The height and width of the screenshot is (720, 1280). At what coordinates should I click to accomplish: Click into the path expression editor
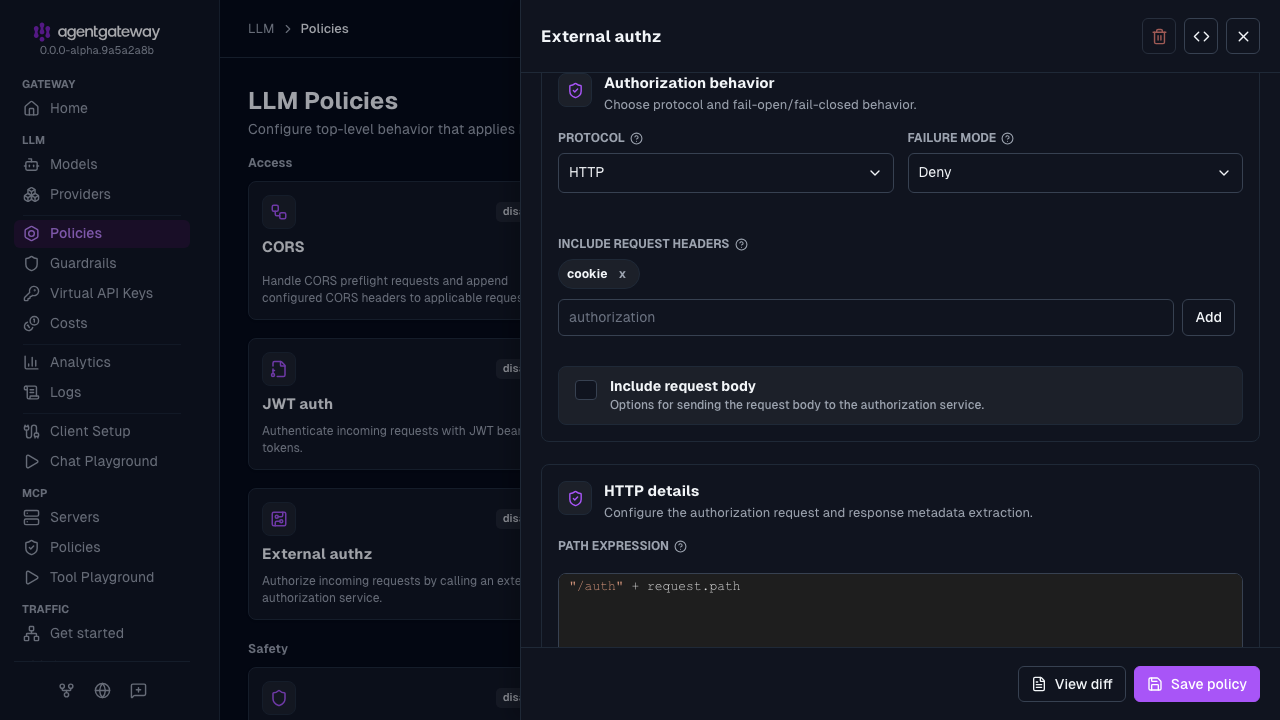[x=900, y=610]
